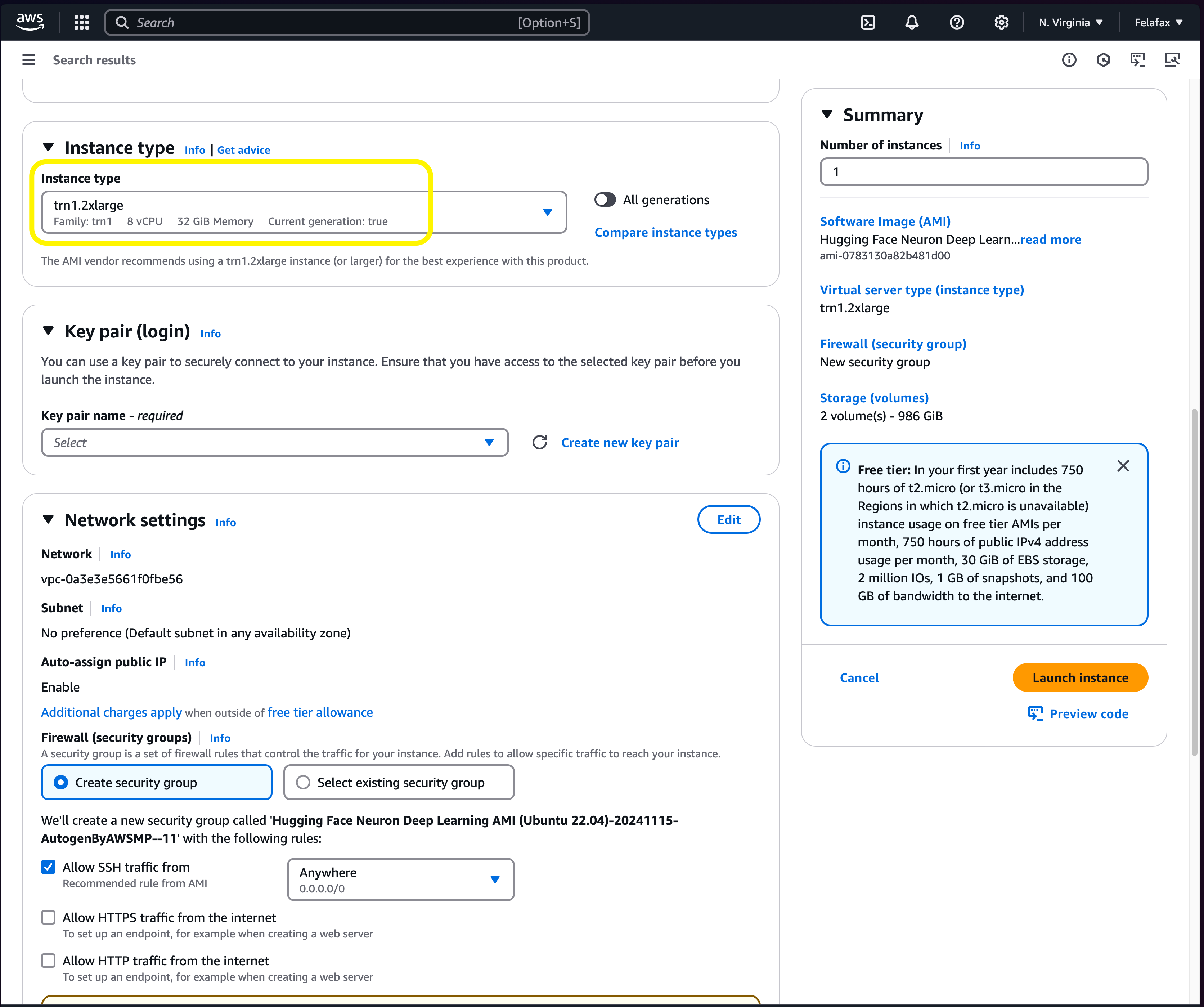Toggle the All generations switch

[x=605, y=200]
